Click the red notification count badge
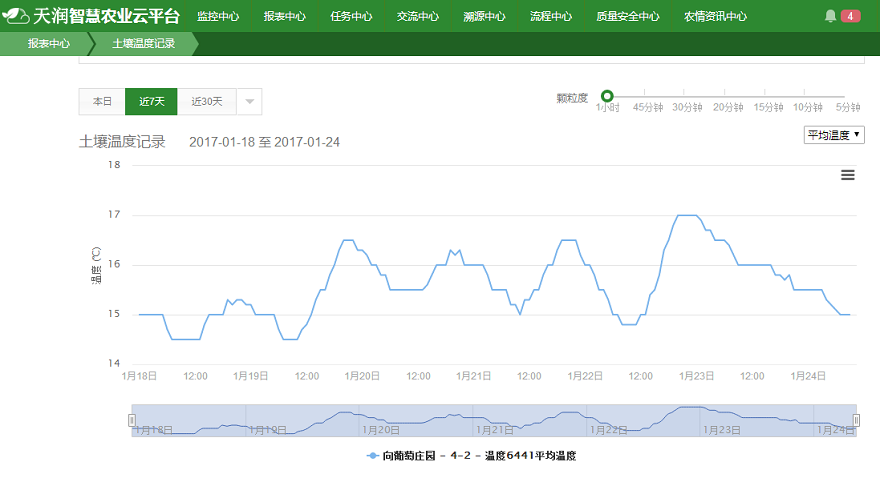The width and height of the screenshot is (880, 478). click(850, 16)
